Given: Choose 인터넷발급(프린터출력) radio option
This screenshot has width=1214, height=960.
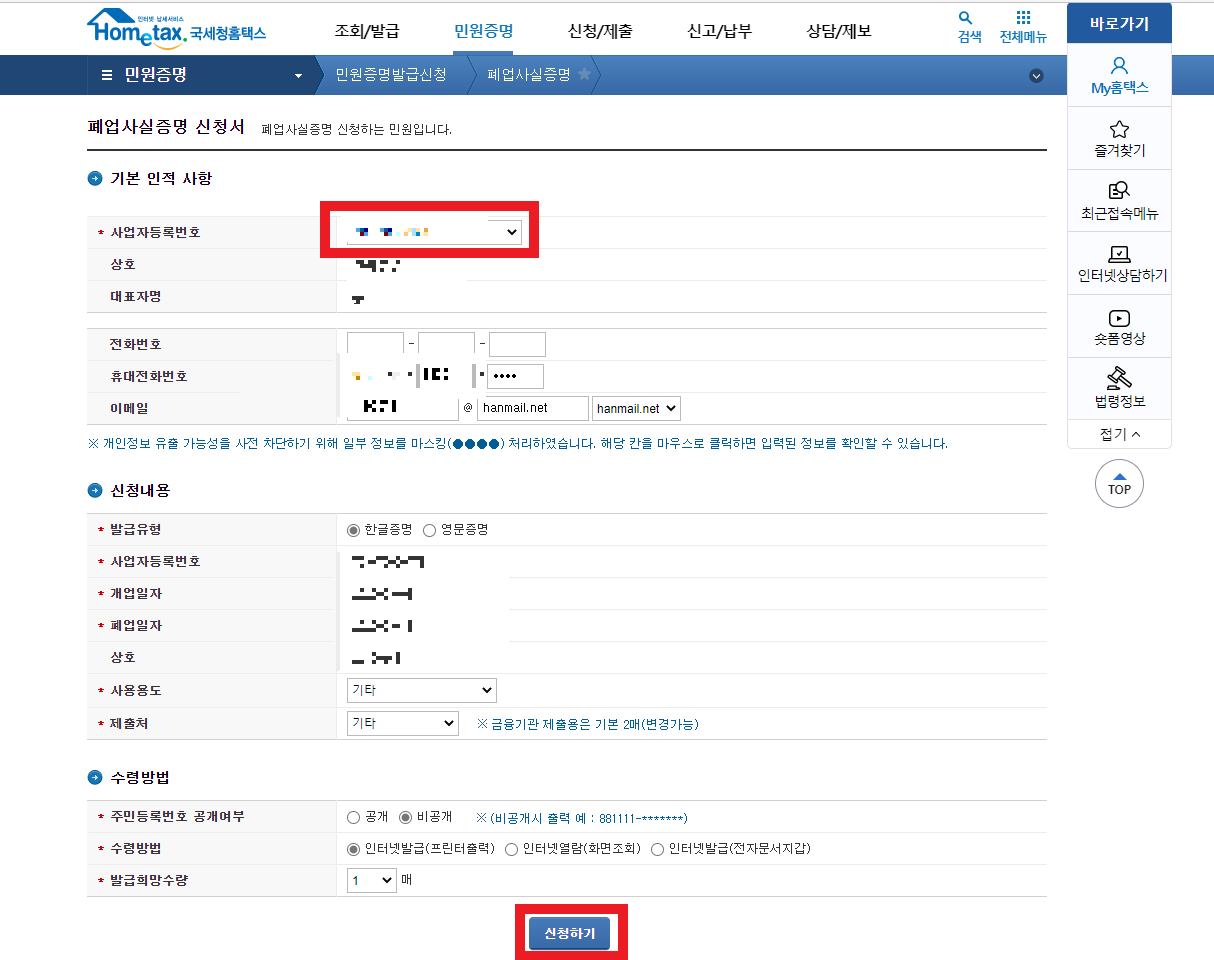Looking at the screenshot, I should point(353,849).
